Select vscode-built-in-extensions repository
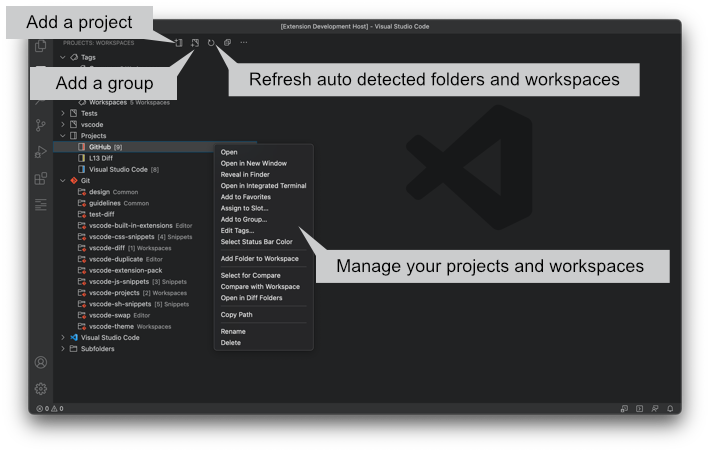The height and width of the screenshot is (453, 710). click(134, 226)
